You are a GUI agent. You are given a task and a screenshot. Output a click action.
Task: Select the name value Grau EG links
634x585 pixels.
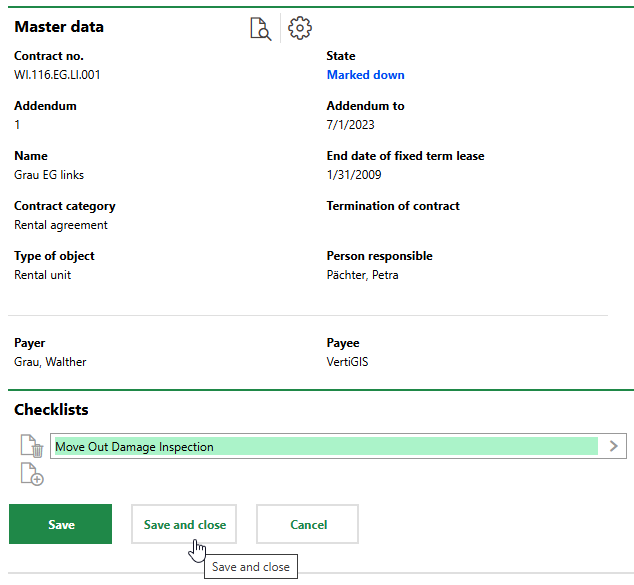click(x=49, y=175)
